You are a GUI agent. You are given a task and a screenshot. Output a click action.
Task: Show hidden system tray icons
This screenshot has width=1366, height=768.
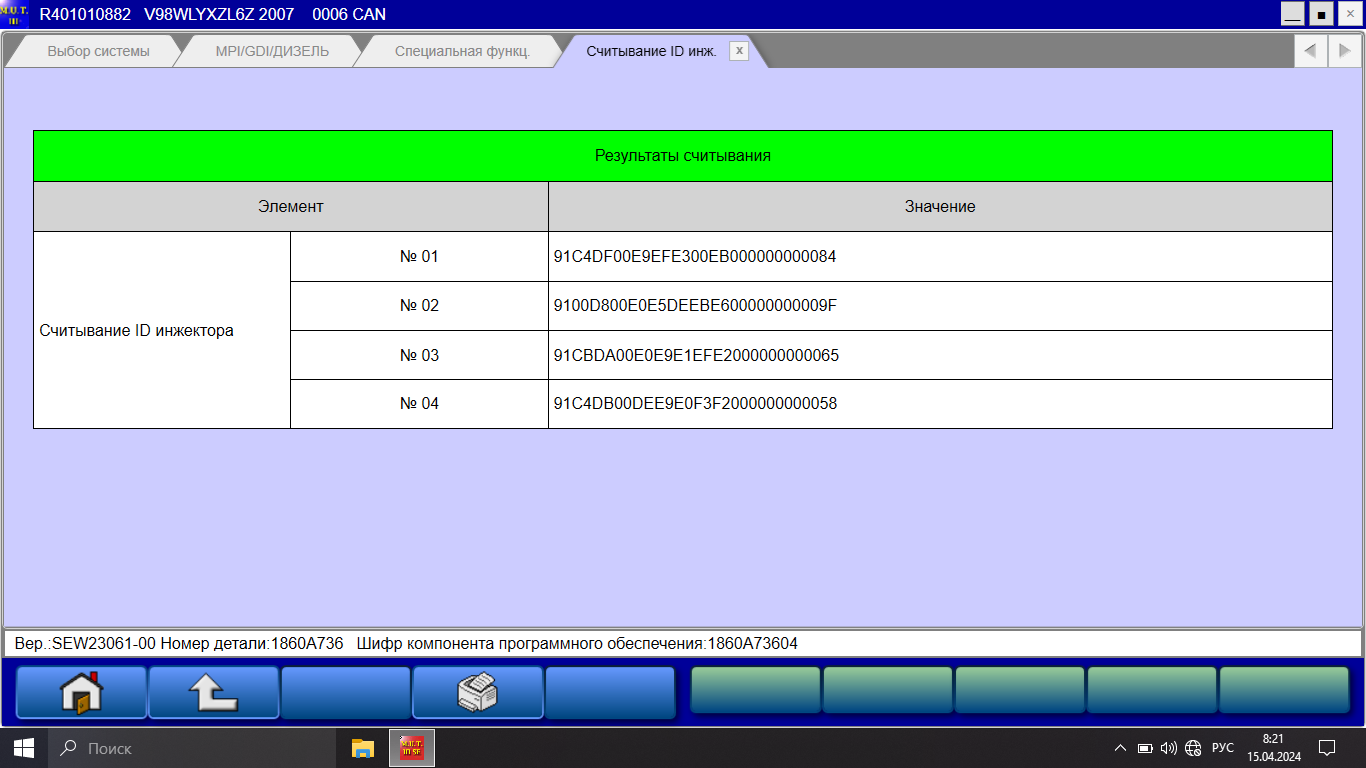(x=1120, y=748)
